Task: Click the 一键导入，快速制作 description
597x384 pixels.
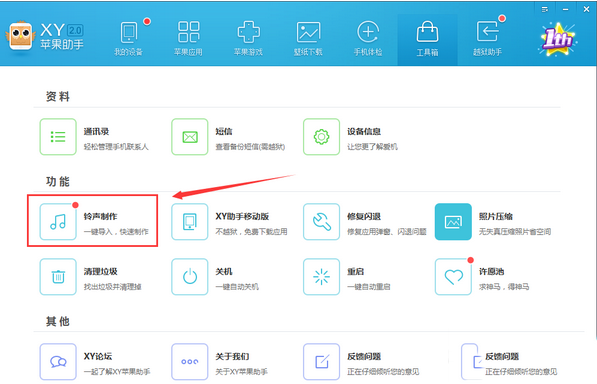Action: 116,232
